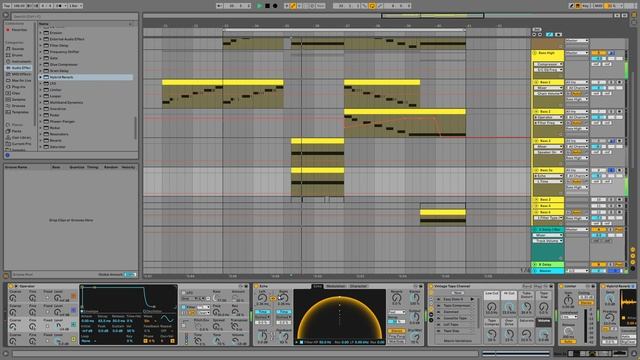The width and height of the screenshot is (640, 360).
Task: Open Bass 2 input type dropdown
Action: coord(577,112)
